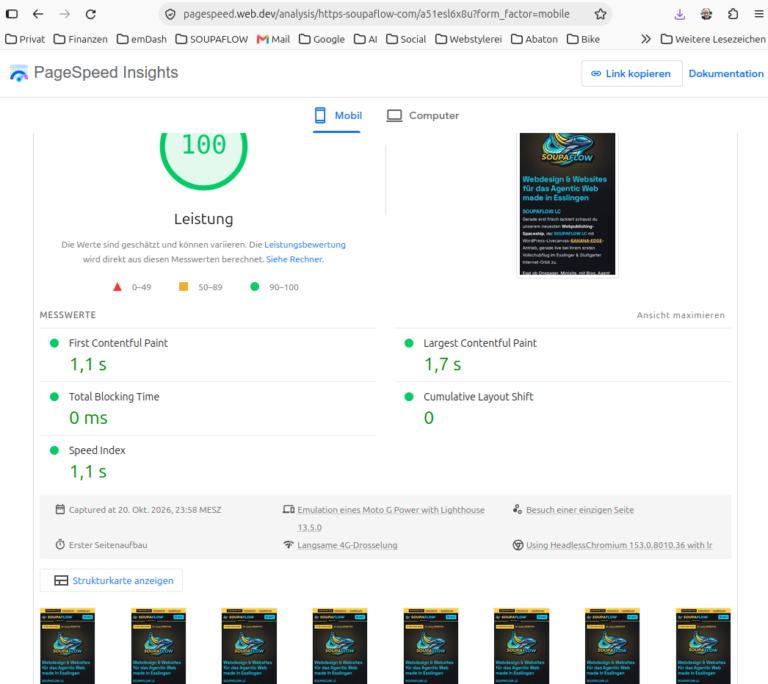Click the browser forward arrow
The height and width of the screenshot is (684, 768).
[64, 14]
